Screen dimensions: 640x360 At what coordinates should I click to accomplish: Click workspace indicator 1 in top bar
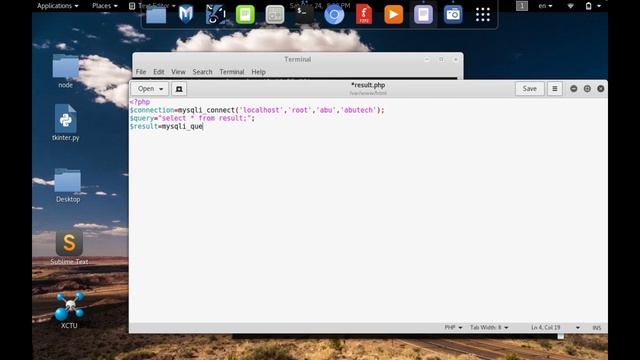pyautogui.click(x=522, y=6)
